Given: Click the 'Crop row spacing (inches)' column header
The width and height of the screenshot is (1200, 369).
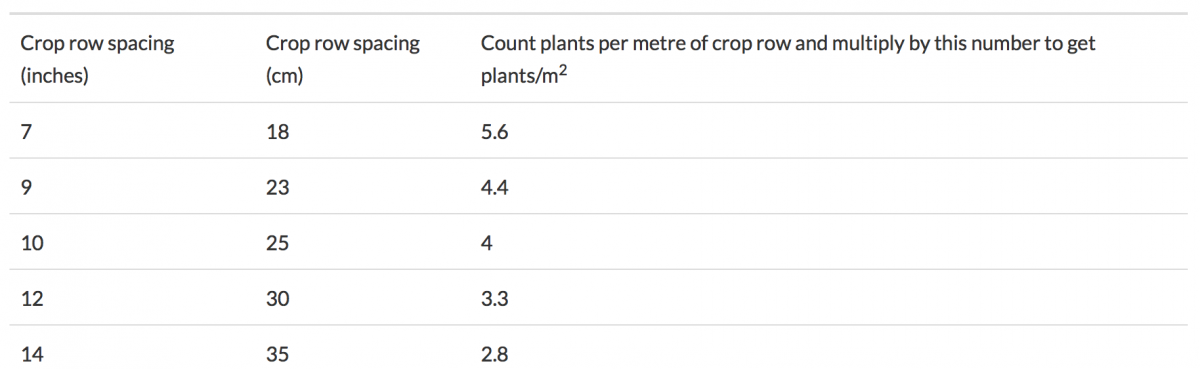Looking at the screenshot, I should pyautogui.click(x=98, y=59).
